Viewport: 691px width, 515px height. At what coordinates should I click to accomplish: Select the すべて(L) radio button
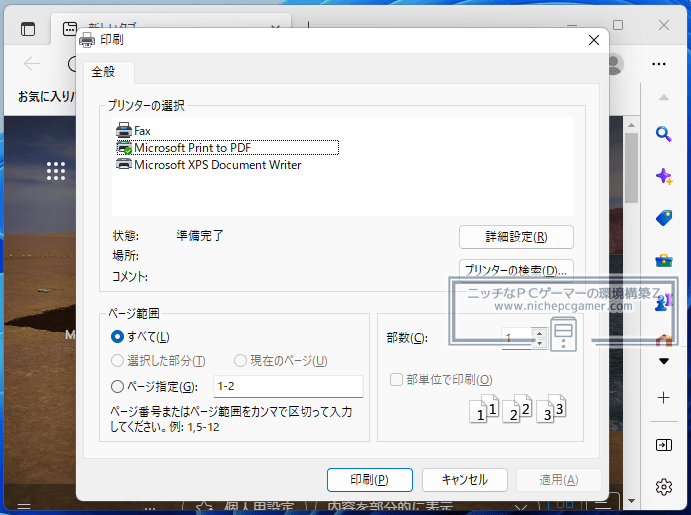(x=118, y=337)
